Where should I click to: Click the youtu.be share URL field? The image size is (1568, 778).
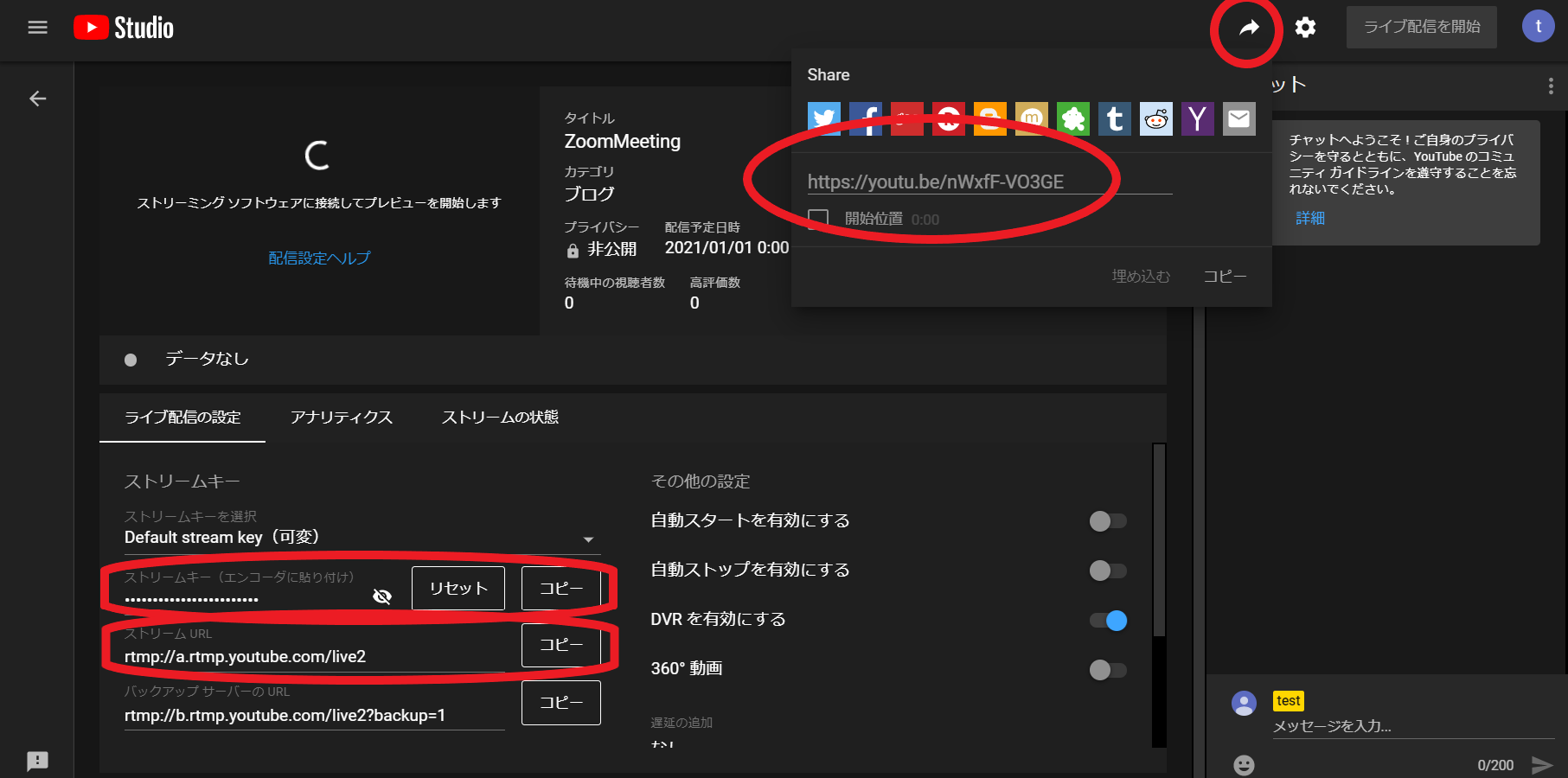click(989, 182)
